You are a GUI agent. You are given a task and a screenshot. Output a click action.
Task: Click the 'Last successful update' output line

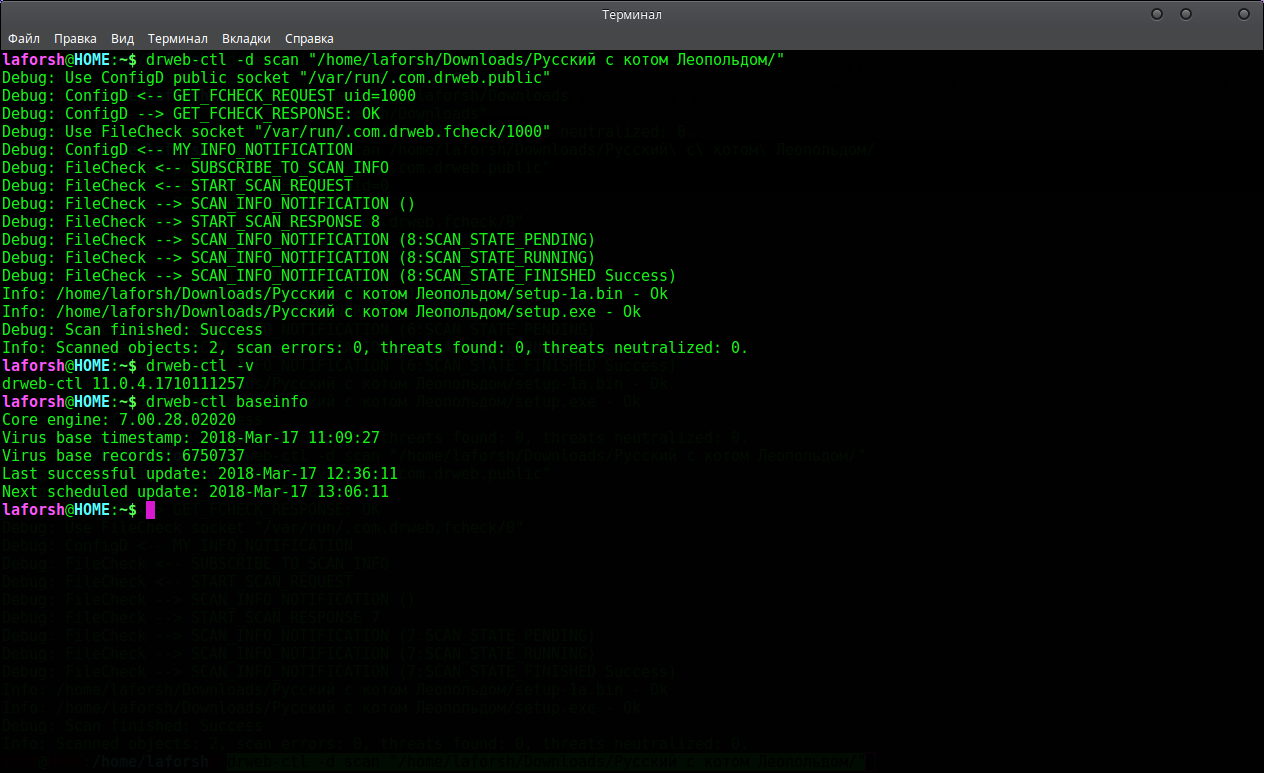(x=200, y=474)
